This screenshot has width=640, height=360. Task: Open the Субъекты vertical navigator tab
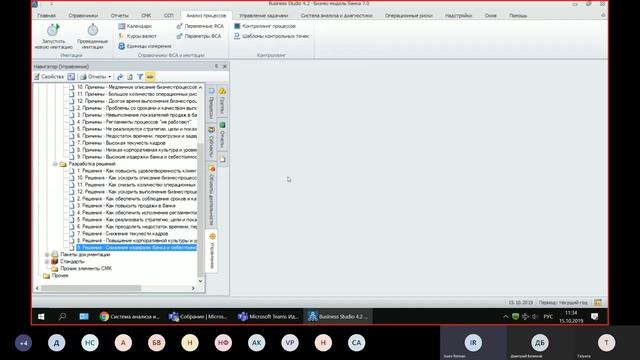[x=211, y=142]
